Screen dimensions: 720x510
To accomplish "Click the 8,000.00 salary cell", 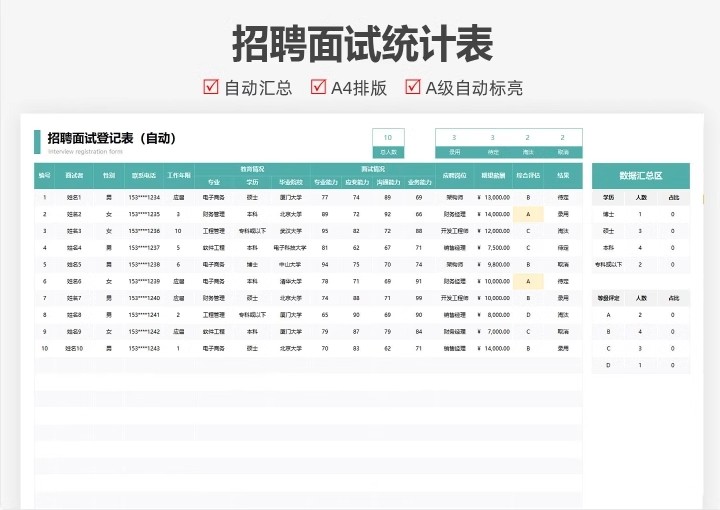I will pyautogui.click(x=494, y=315).
